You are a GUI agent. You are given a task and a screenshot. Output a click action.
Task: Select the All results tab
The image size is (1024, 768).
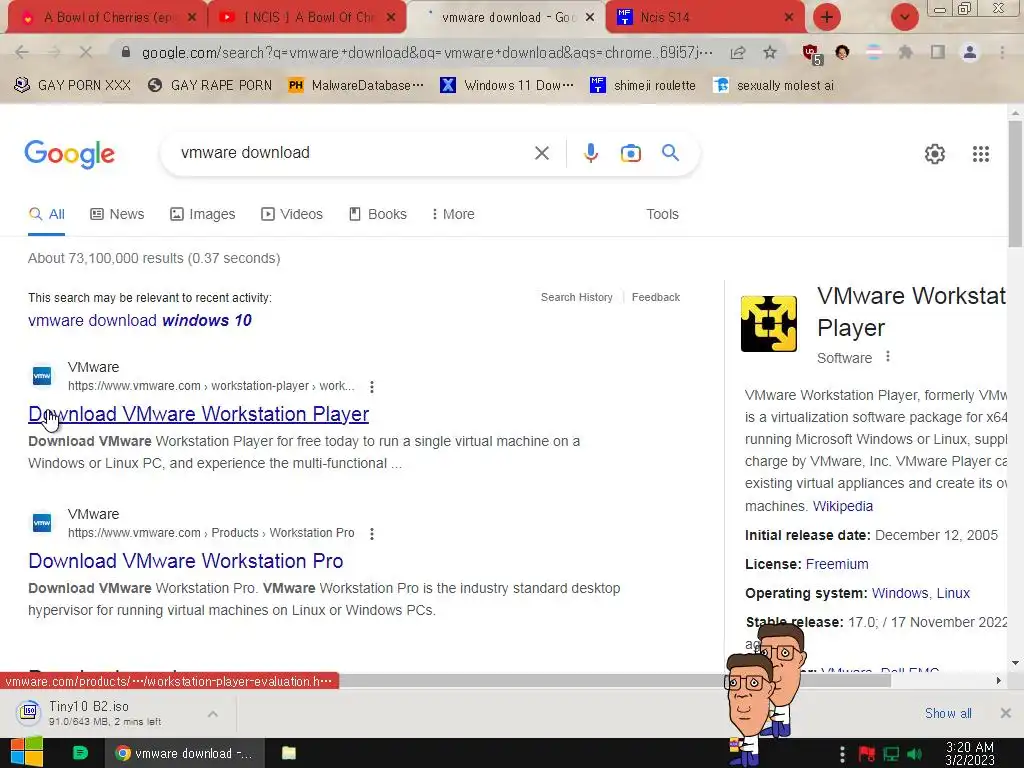46,214
